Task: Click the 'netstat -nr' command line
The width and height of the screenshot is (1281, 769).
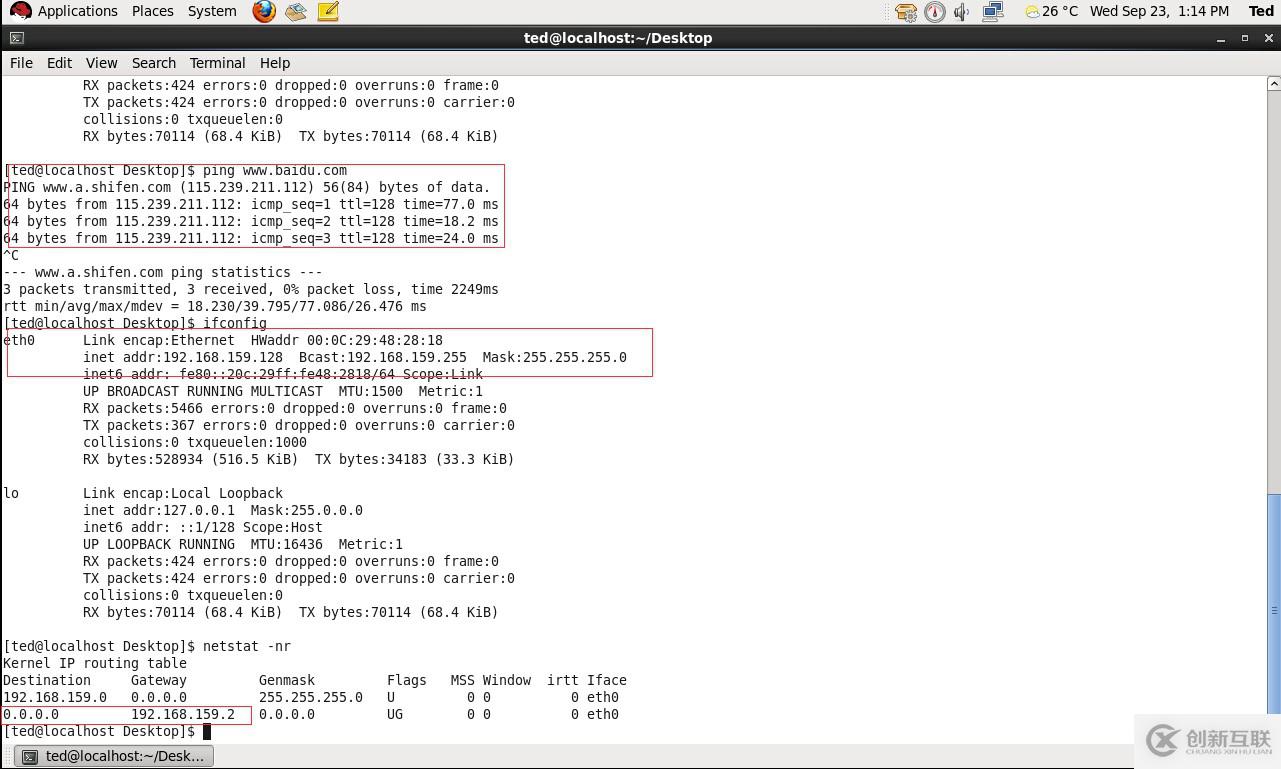Action: [147, 646]
